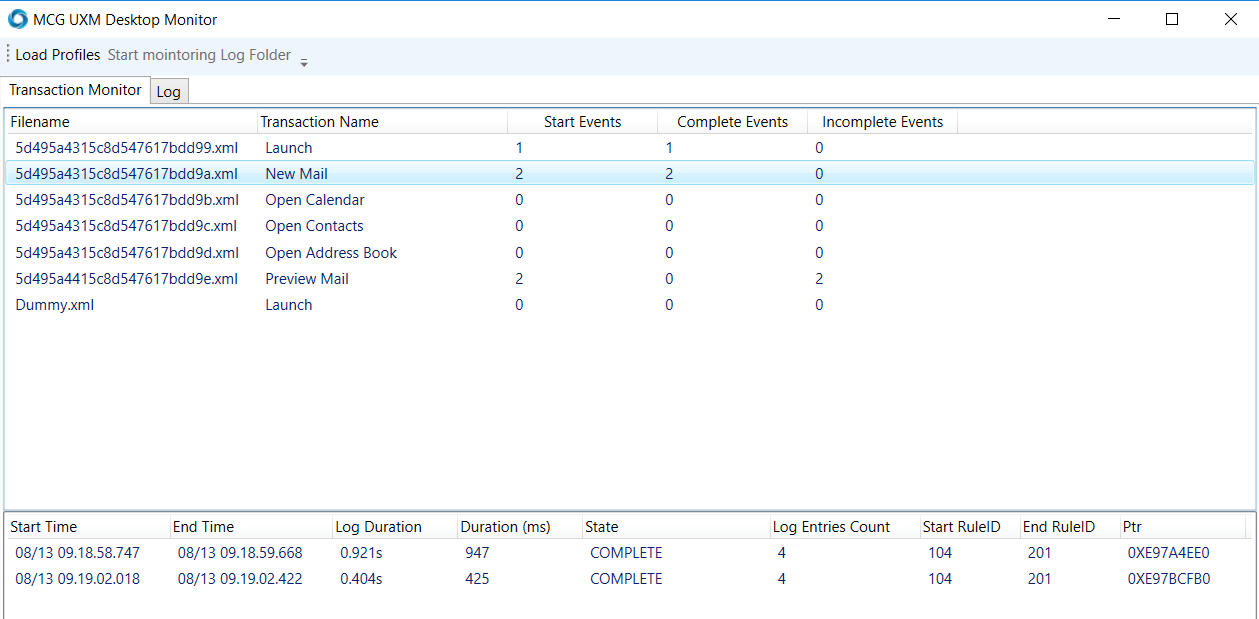Sort by Transaction Name column header
This screenshot has width=1259, height=619.
(x=319, y=122)
